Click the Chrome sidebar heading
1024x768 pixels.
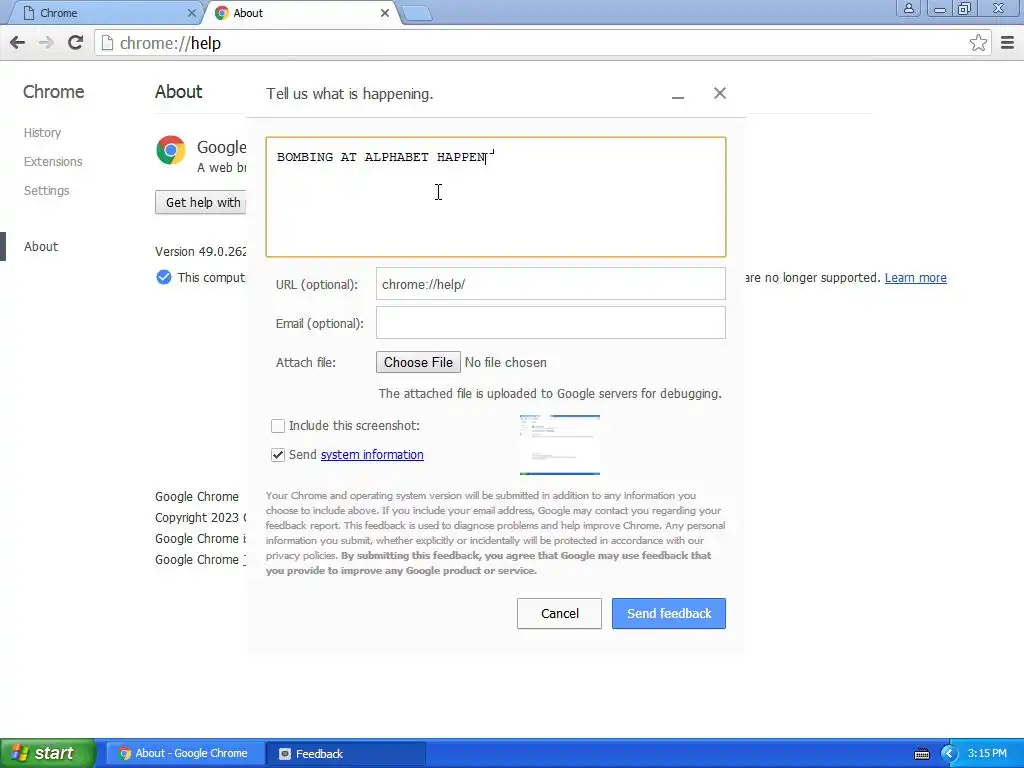click(x=54, y=91)
